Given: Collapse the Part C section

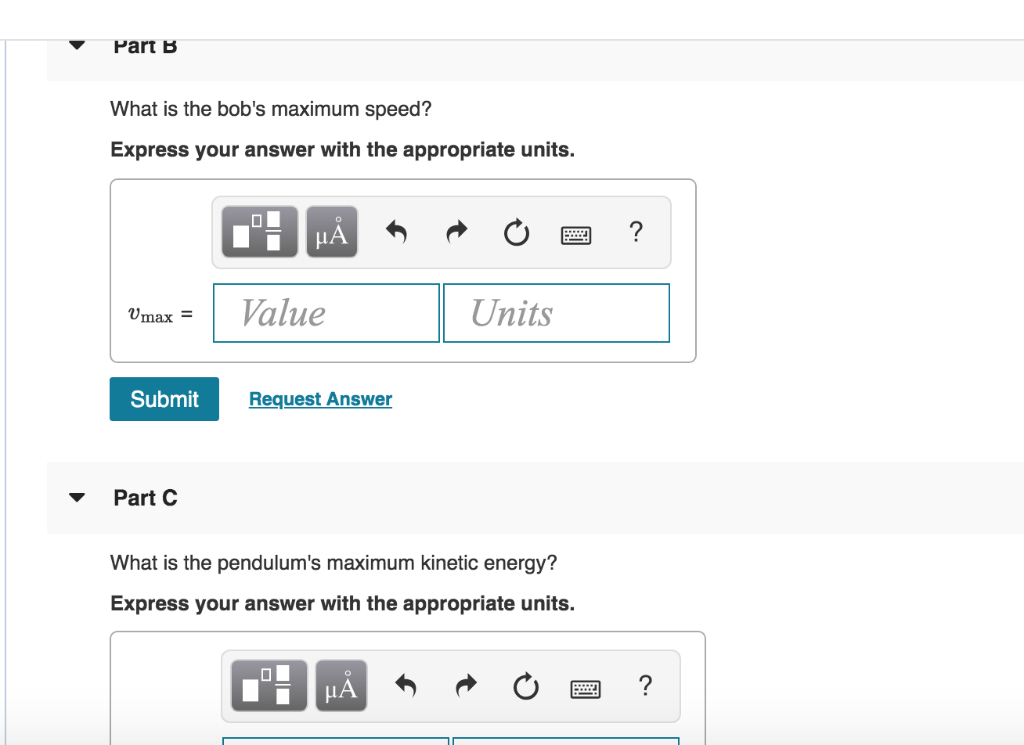Looking at the screenshot, I should click(76, 496).
